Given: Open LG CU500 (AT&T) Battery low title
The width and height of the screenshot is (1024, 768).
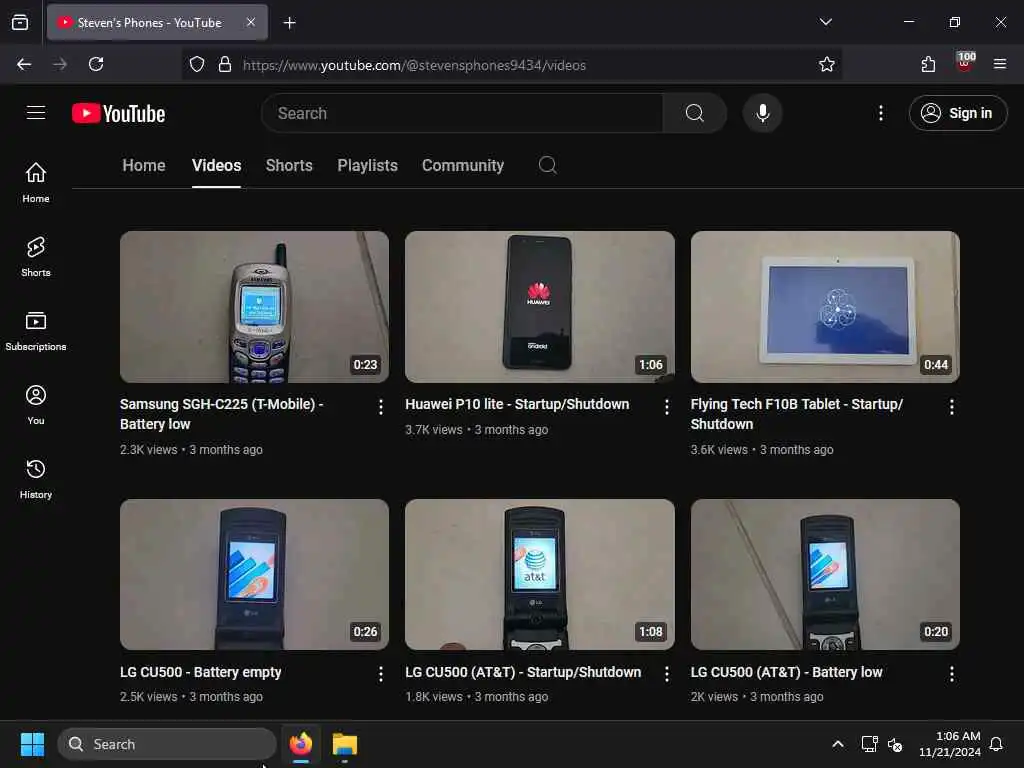Looking at the screenshot, I should tap(786, 672).
